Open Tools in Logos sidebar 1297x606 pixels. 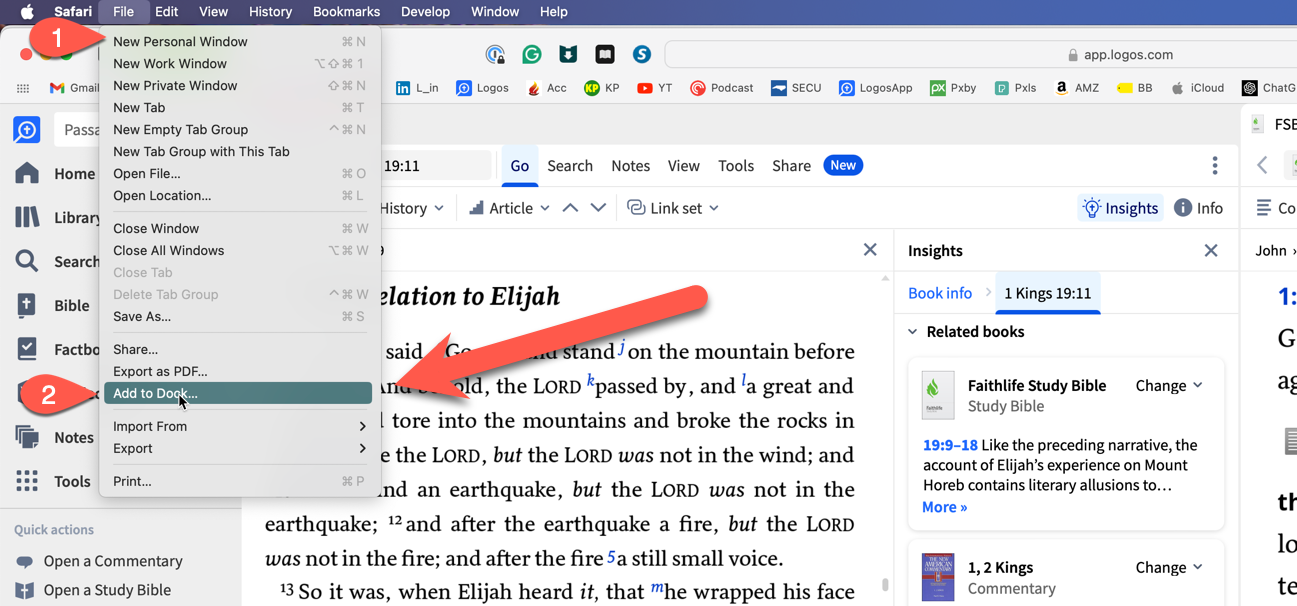click(x=54, y=481)
